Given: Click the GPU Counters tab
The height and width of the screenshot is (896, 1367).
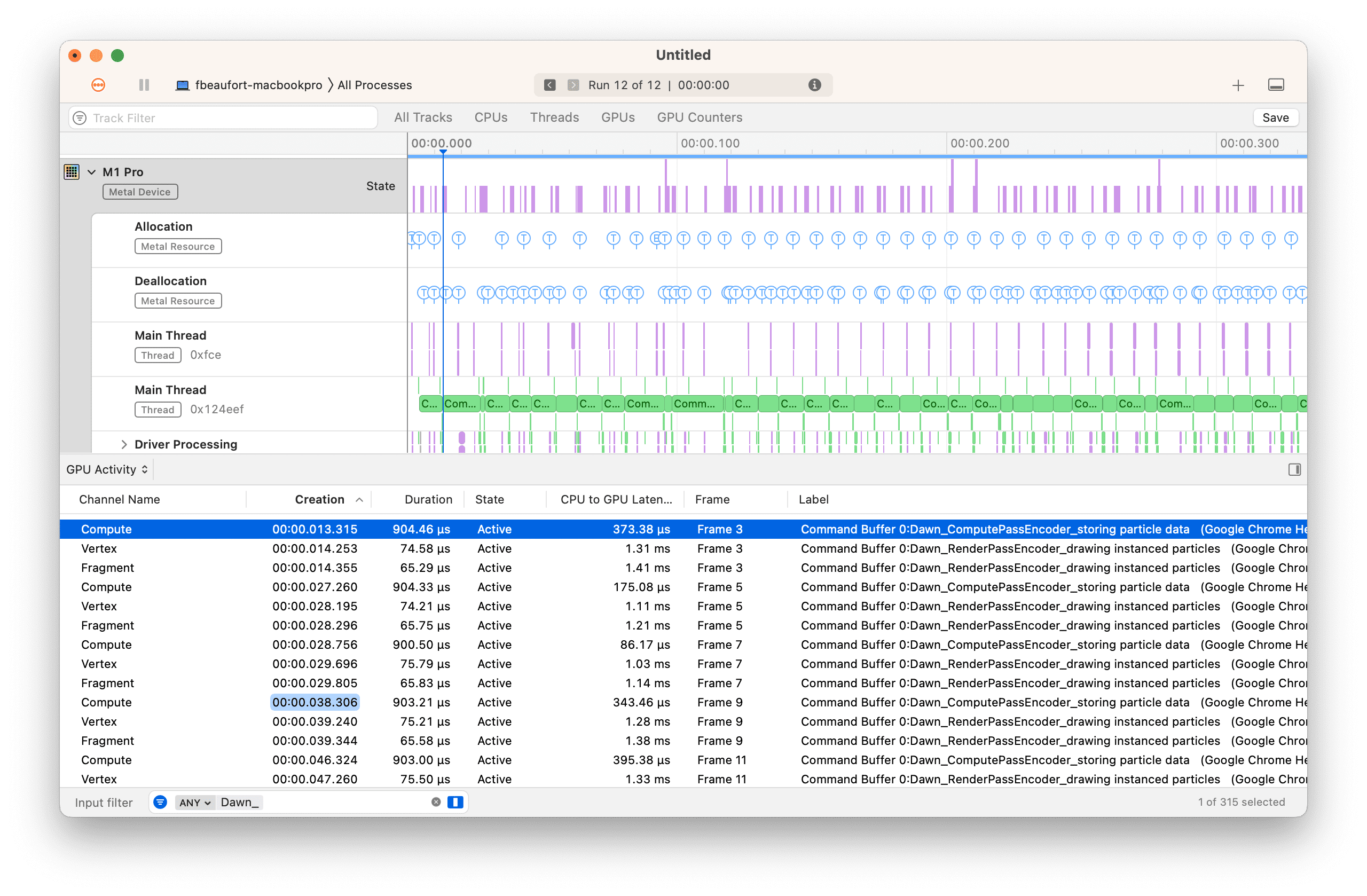Looking at the screenshot, I should tap(700, 117).
